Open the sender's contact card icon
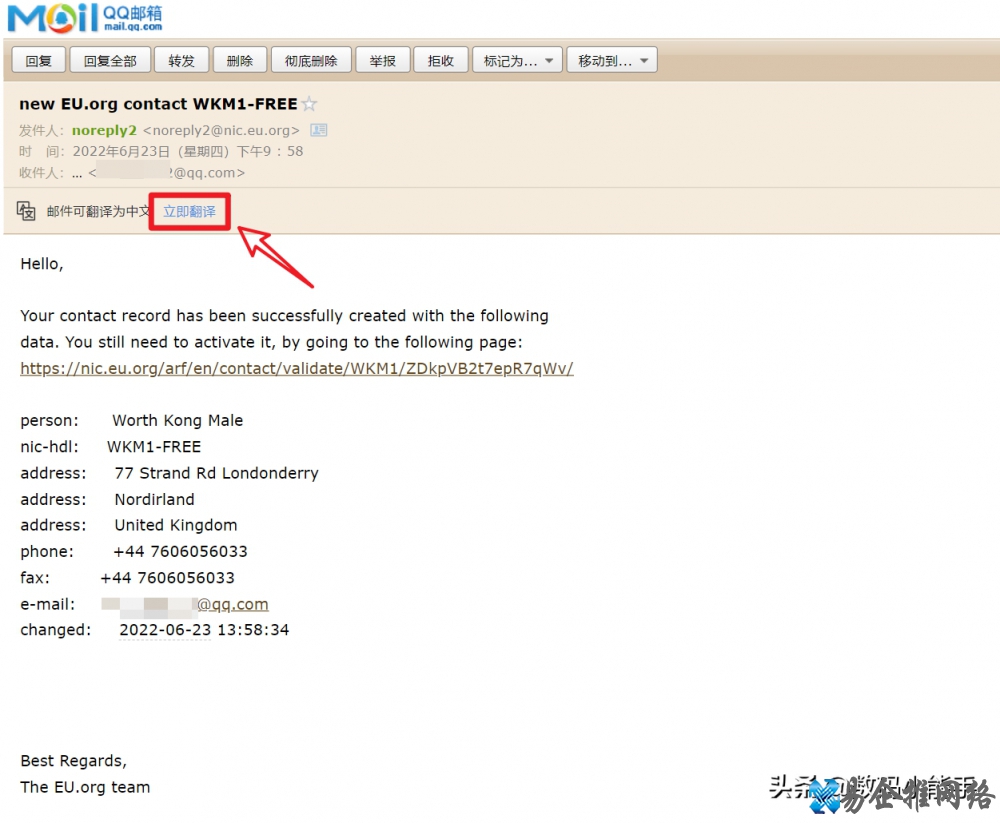Screen dimensions: 1000x823 [318, 130]
